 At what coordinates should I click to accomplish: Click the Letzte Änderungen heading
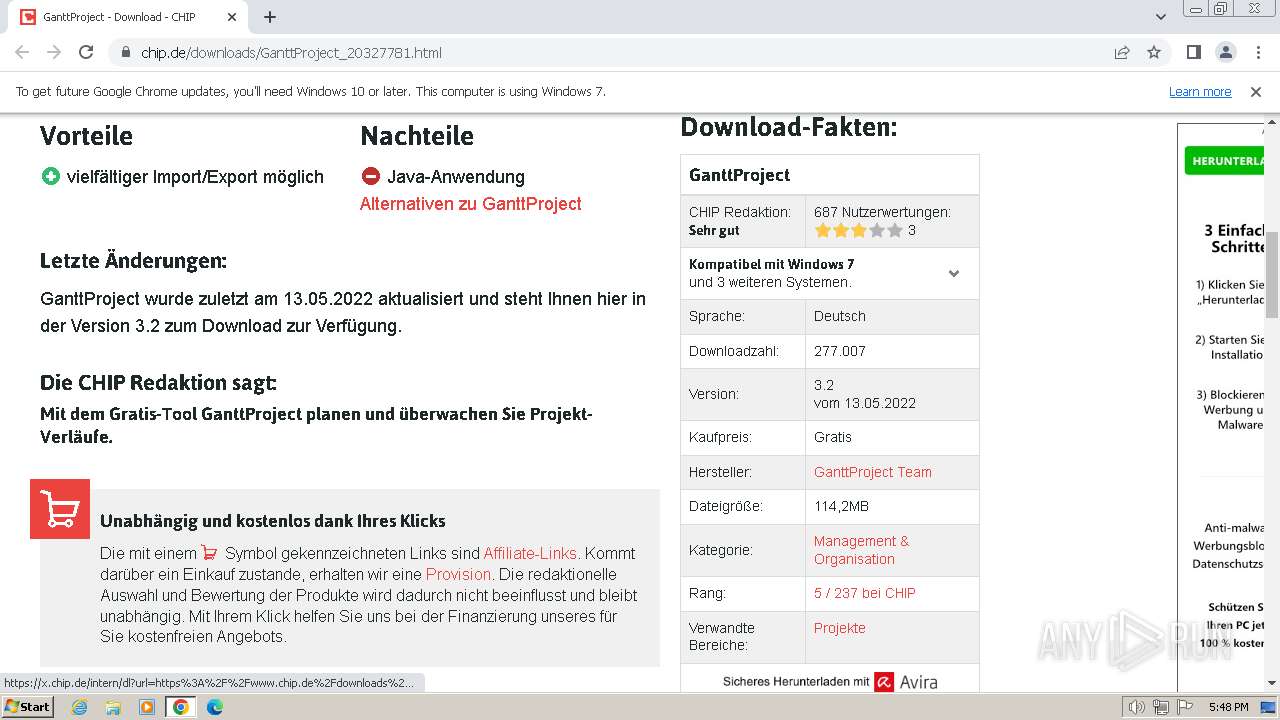click(x=133, y=261)
